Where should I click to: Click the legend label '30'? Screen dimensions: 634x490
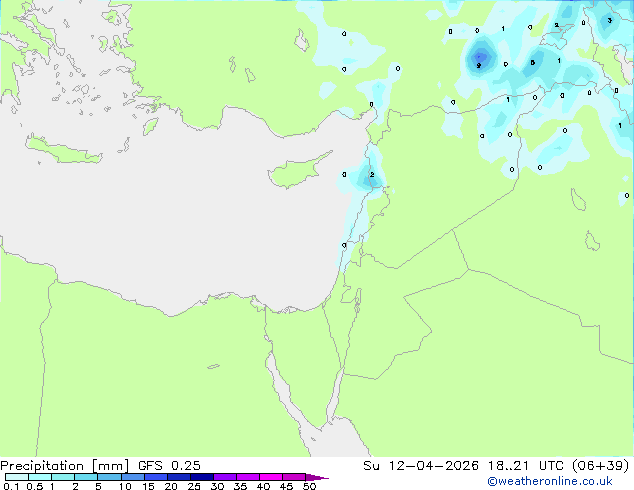tap(217, 486)
